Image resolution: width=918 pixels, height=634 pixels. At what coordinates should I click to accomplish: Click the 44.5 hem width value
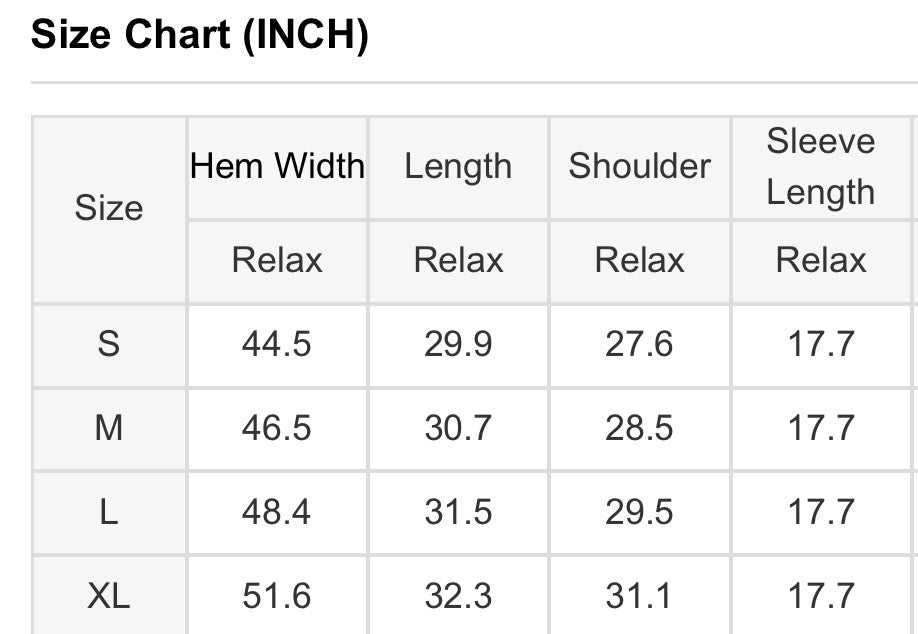click(277, 344)
